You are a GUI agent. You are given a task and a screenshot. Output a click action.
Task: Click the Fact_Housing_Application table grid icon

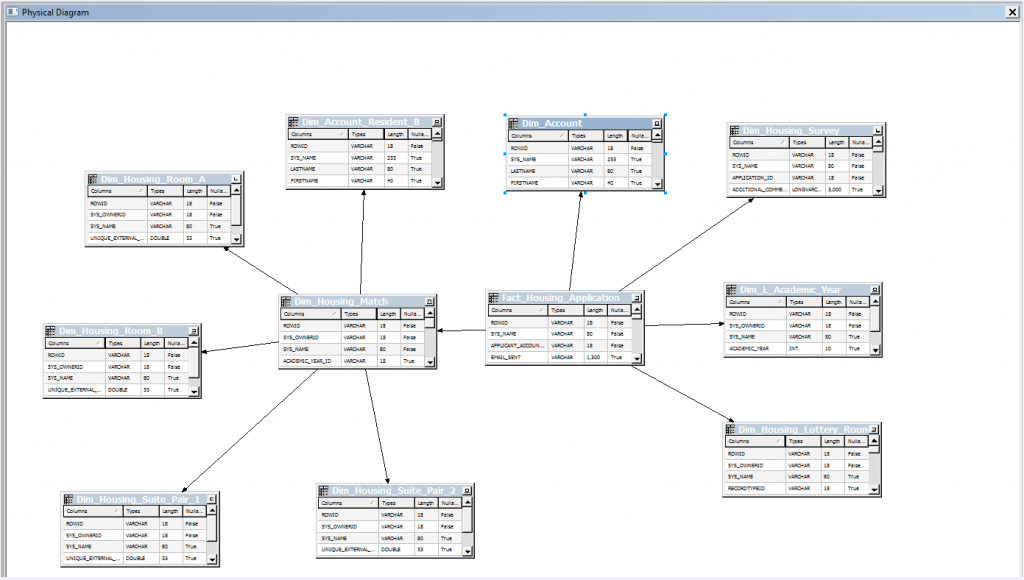pos(493,298)
